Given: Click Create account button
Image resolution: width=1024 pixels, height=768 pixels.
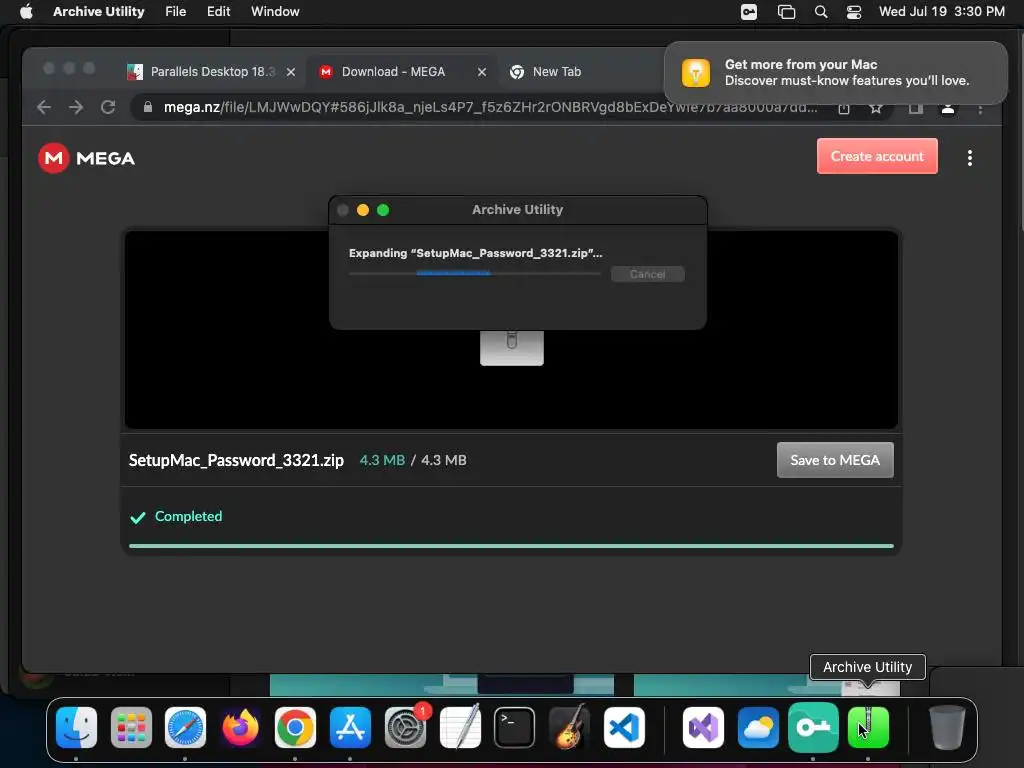Looking at the screenshot, I should pos(877,156).
